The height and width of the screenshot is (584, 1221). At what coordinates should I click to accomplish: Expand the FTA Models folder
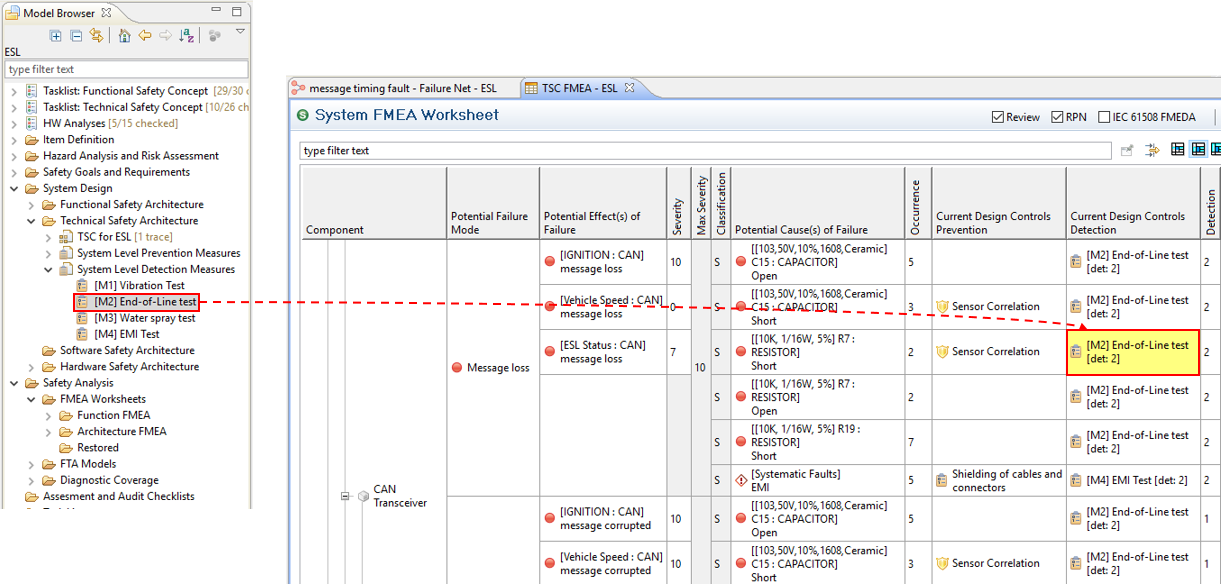tap(32, 464)
